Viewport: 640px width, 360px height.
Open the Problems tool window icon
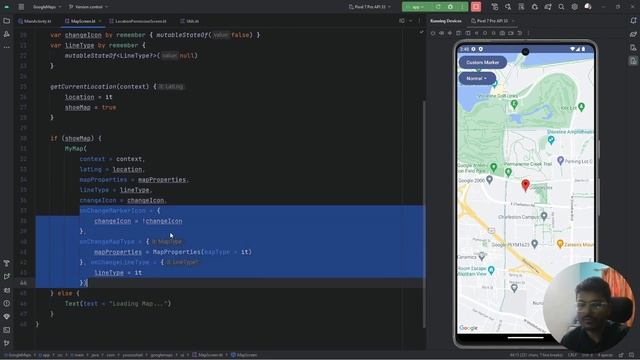click(x=7, y=303)
